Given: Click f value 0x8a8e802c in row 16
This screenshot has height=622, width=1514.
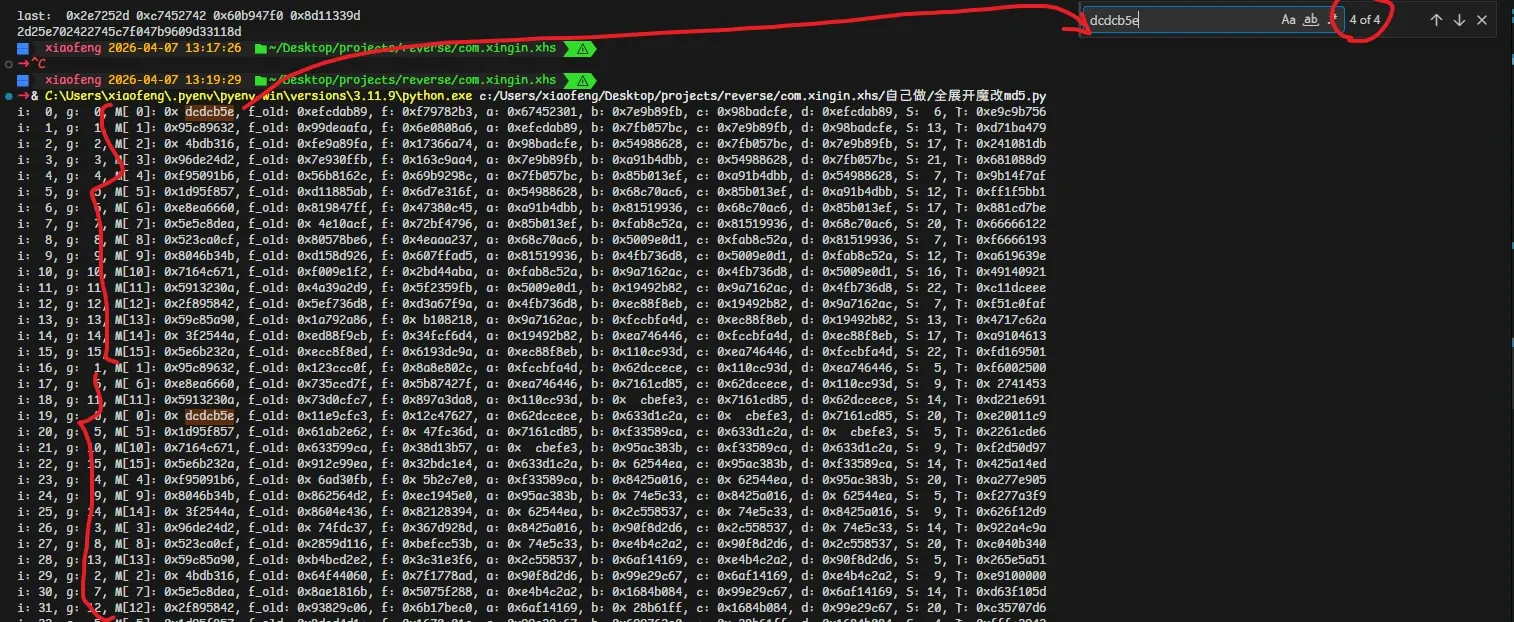Looking at the screenshot, I should 437,368.
